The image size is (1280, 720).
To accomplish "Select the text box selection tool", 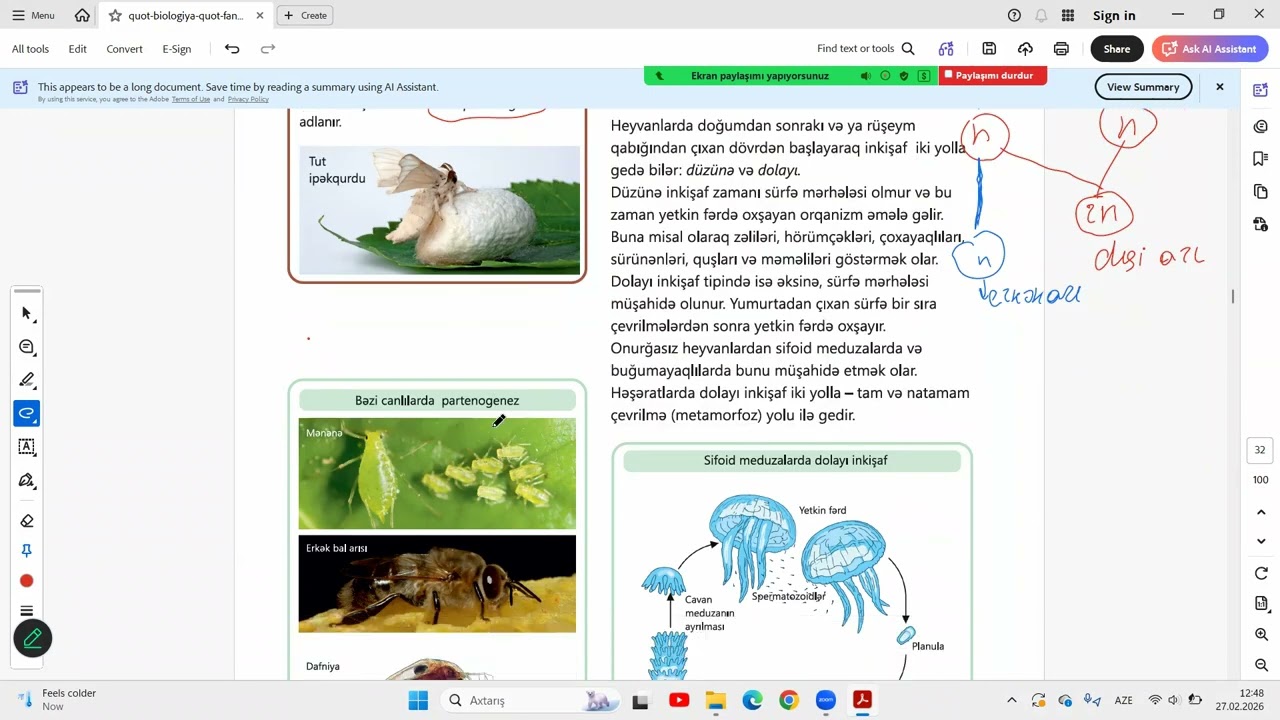I will click(27, 447).
